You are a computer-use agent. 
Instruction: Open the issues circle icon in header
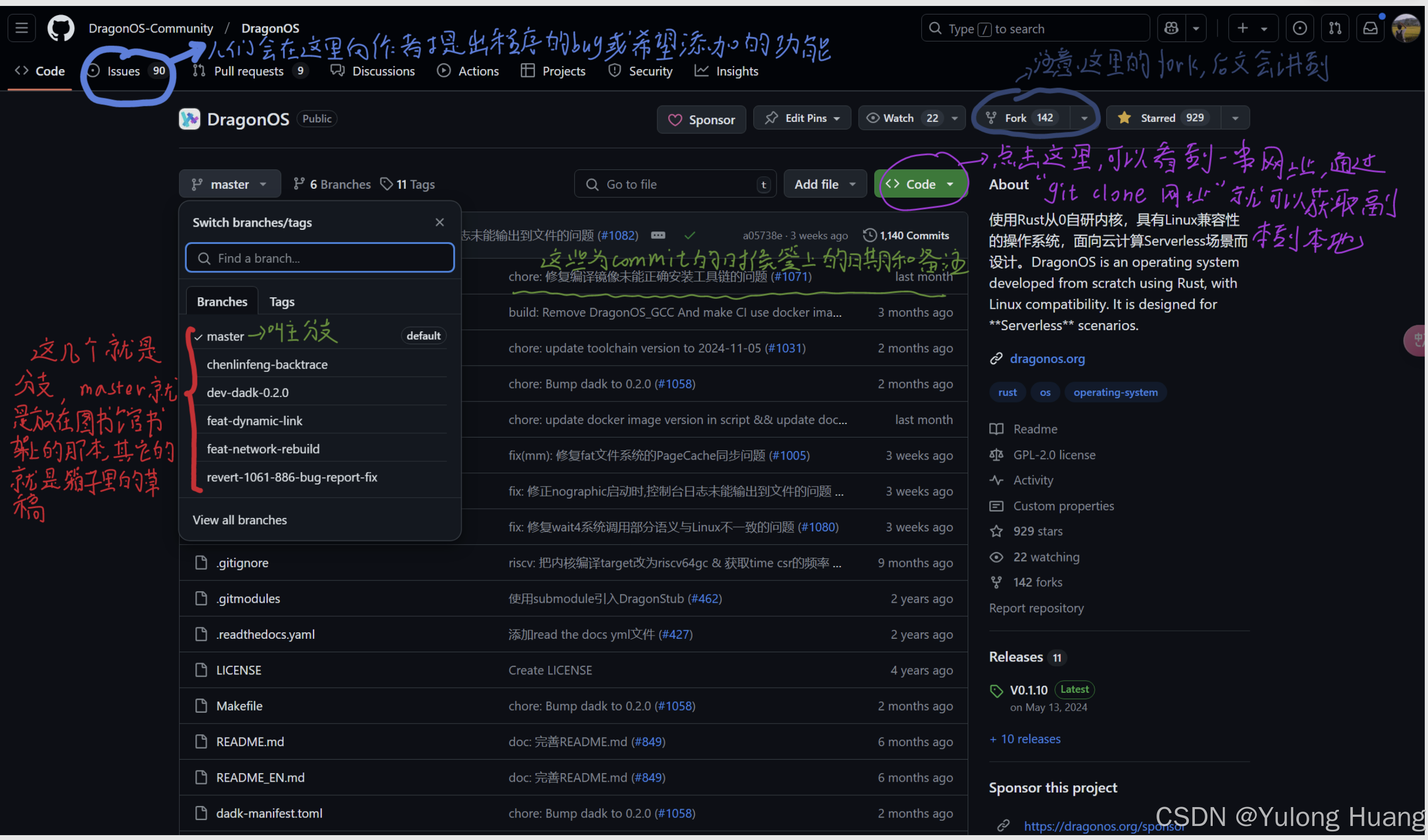click(x=1300, y=28)
